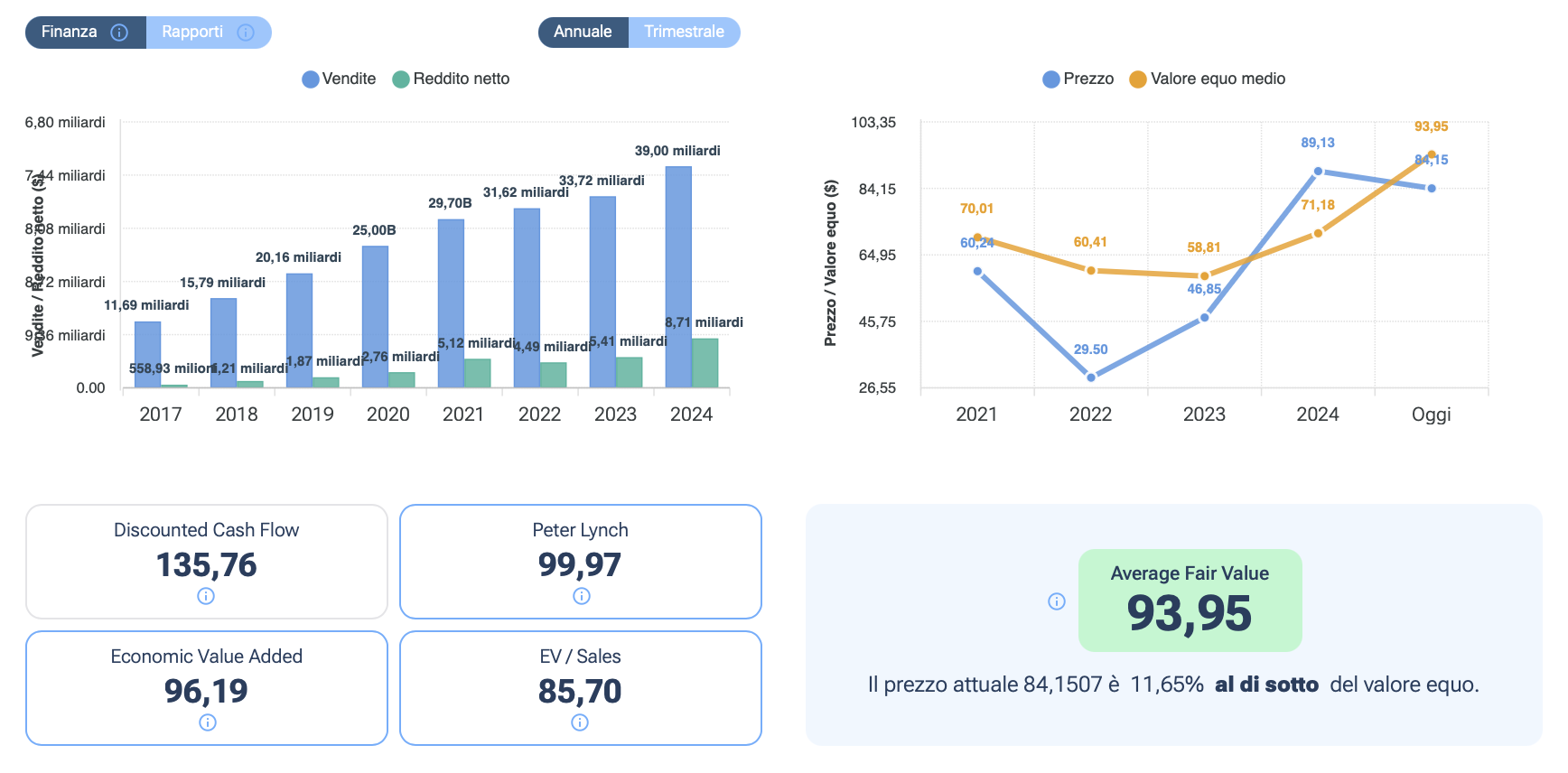Switch to Trimestrale view
Screen dimensions: 1568x773
pos(684,33)
